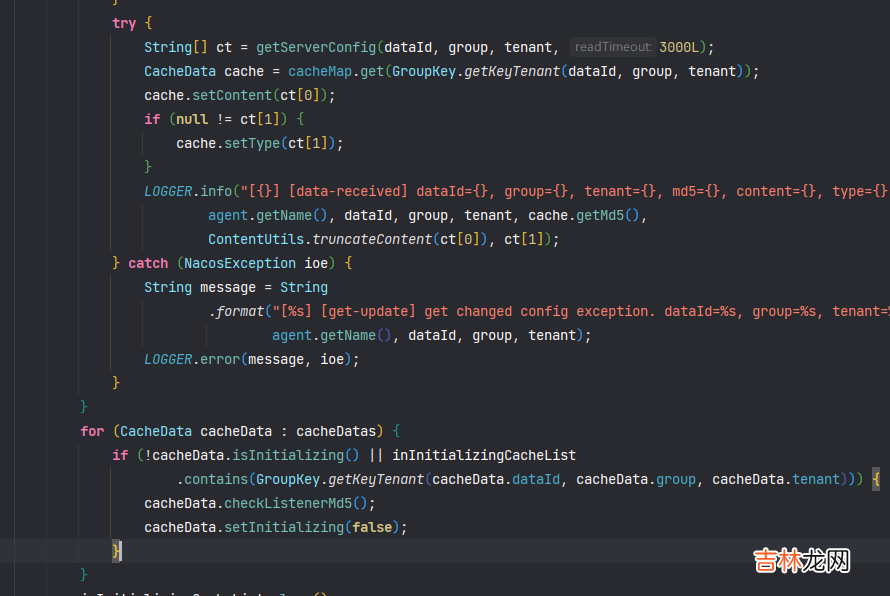This screenshot has height=596, width=890.
Task: Click the jilin longwang watermark logo
Action: coord(801,560)
